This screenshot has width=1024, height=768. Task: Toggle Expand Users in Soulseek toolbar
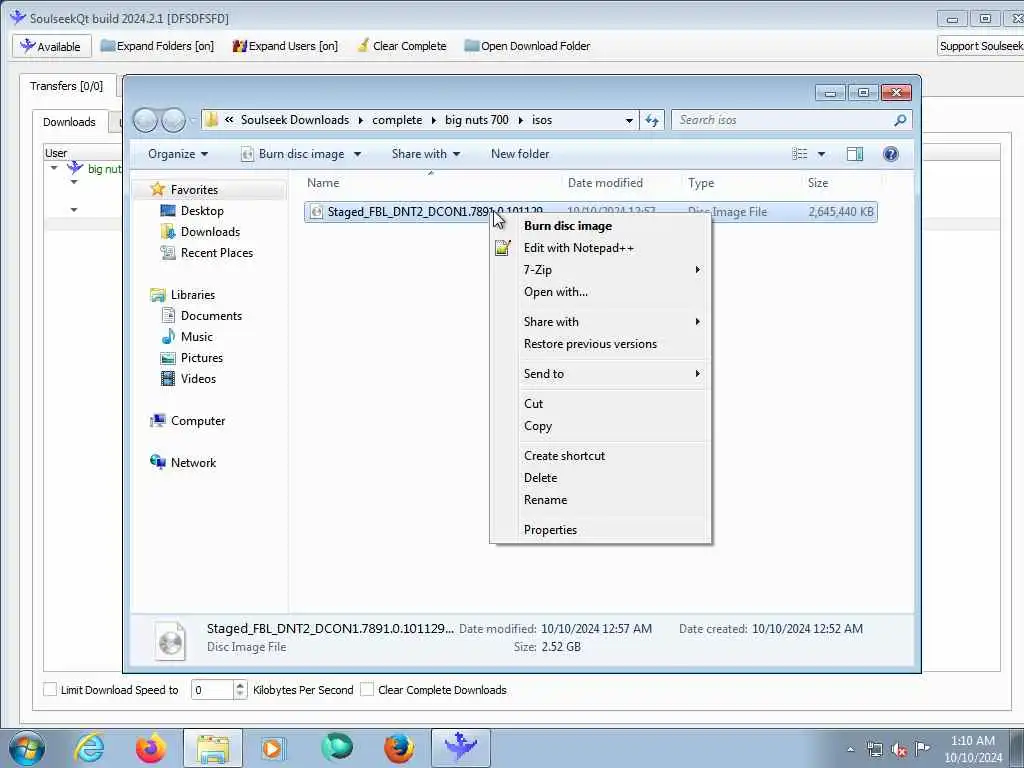285,46
